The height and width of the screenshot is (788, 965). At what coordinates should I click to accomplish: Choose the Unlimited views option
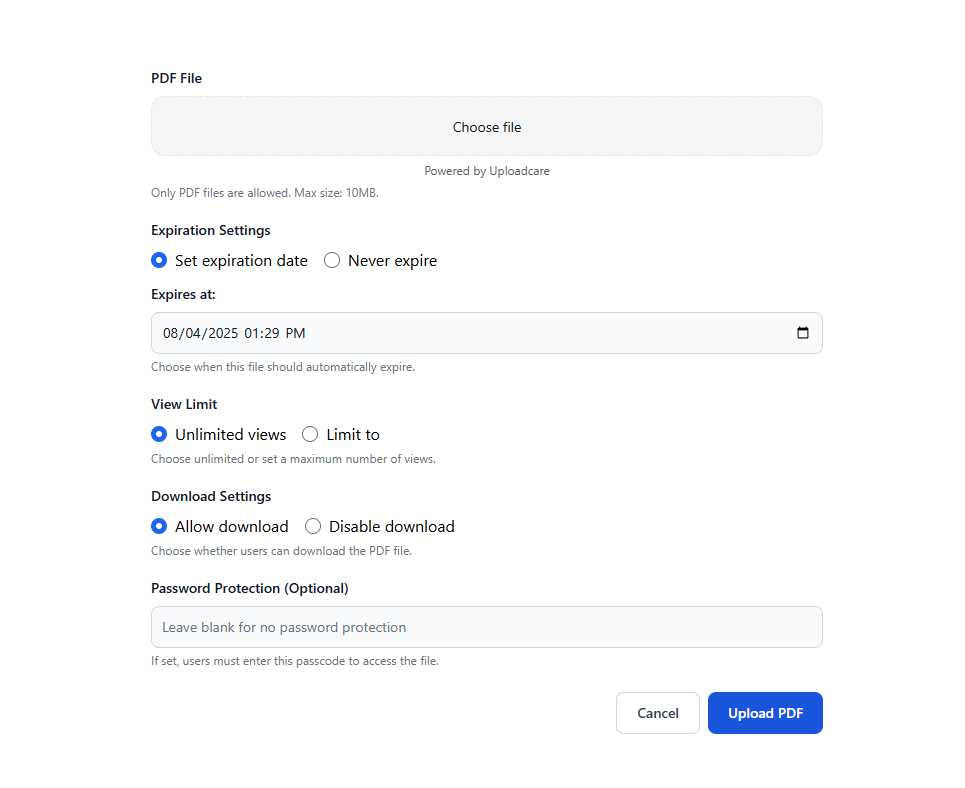coord(159,434)
